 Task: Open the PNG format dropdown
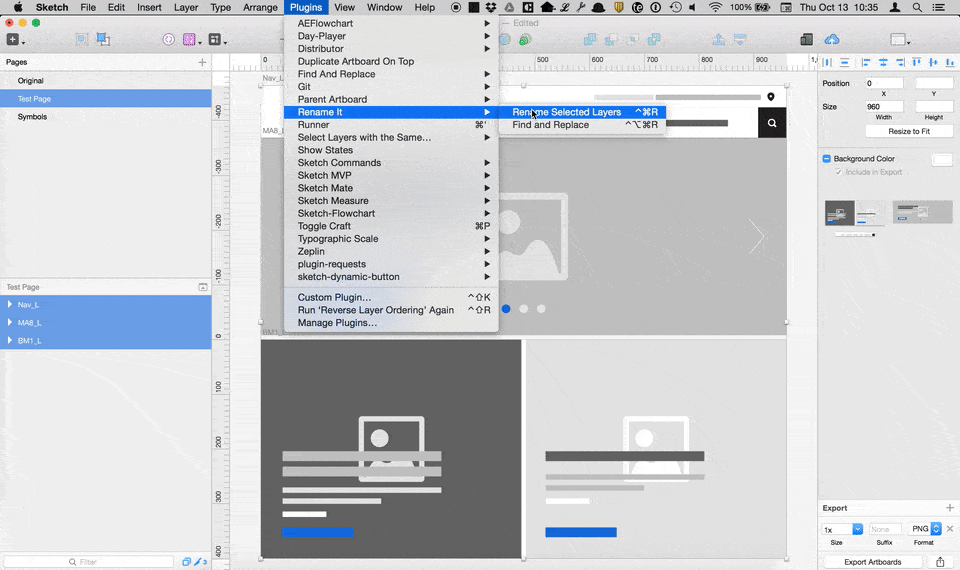(924, 529)
